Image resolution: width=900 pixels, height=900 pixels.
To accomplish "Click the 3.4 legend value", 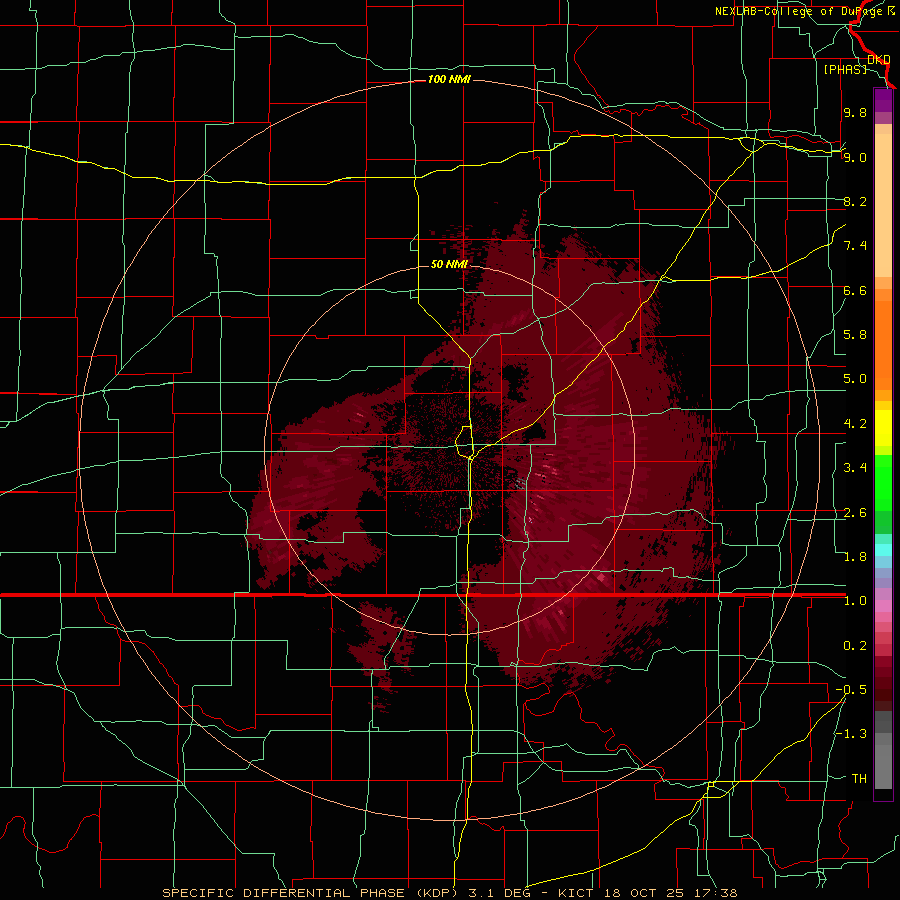I will click(855, 468).
